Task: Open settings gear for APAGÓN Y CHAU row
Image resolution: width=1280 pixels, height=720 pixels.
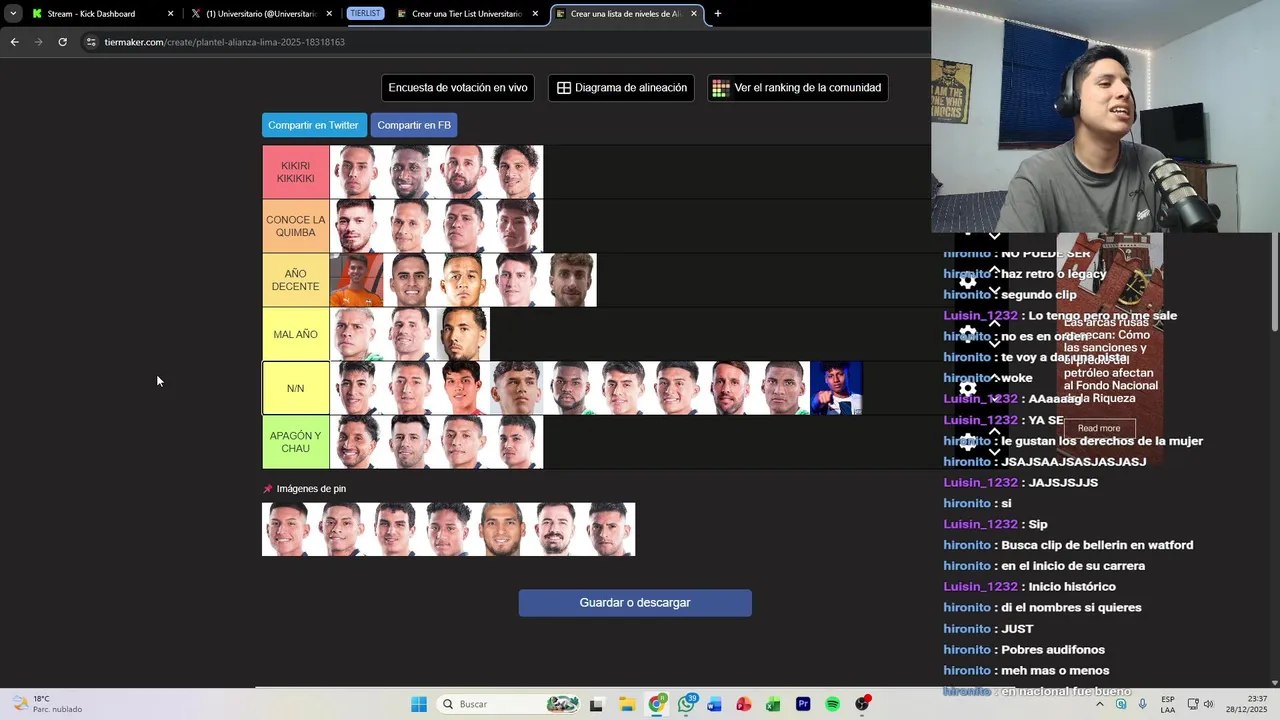Action: click(968, 441)
